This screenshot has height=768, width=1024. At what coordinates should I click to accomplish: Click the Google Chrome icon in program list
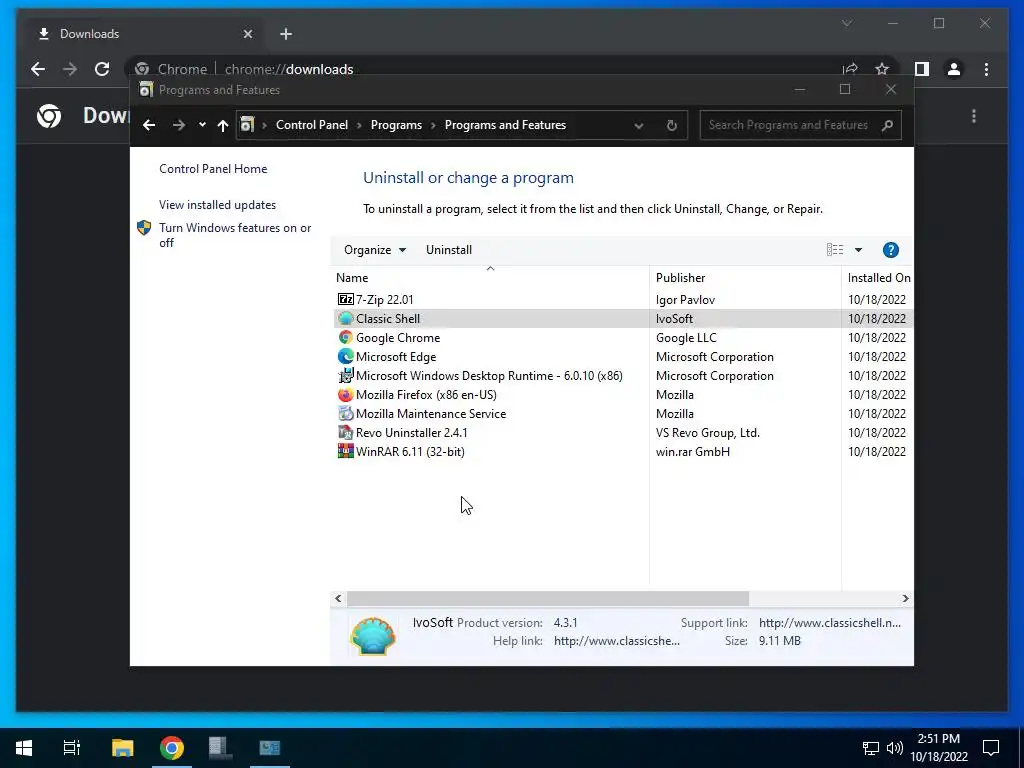click(x=345, y=338)
